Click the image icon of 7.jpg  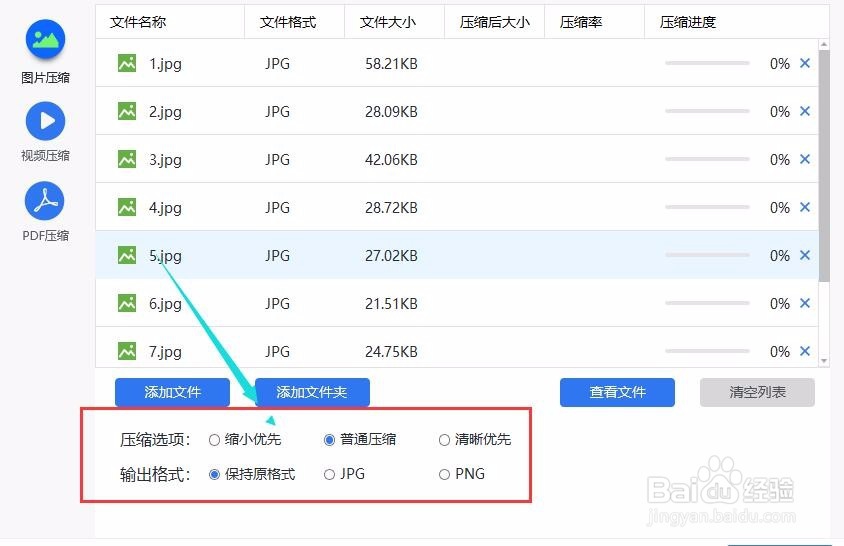127,351
